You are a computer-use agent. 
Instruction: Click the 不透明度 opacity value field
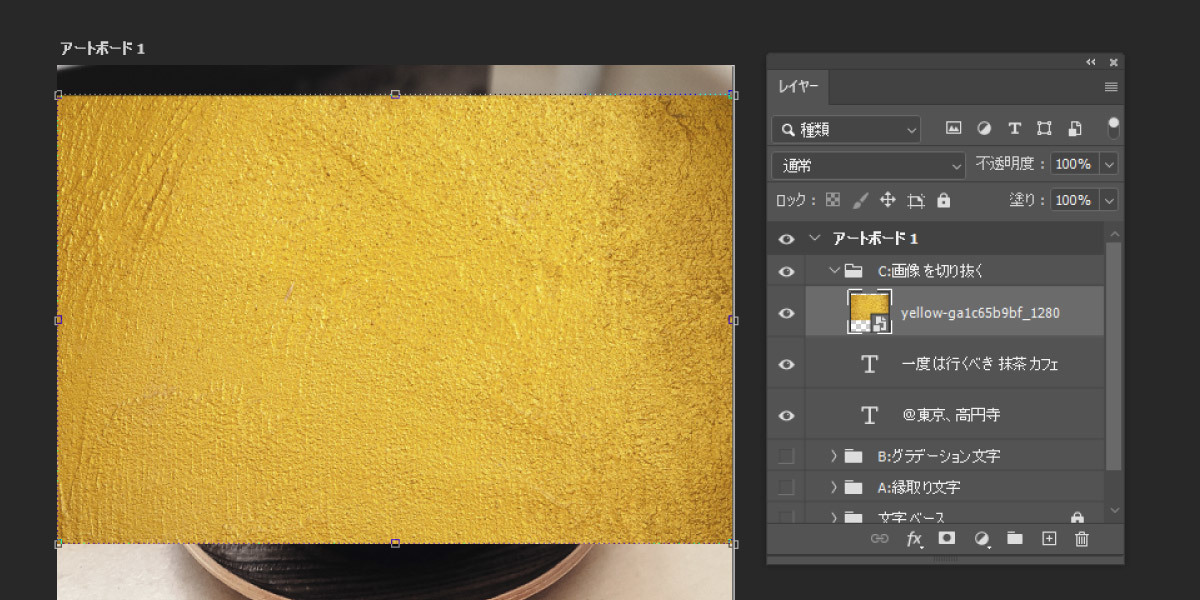coord(1073,164)
